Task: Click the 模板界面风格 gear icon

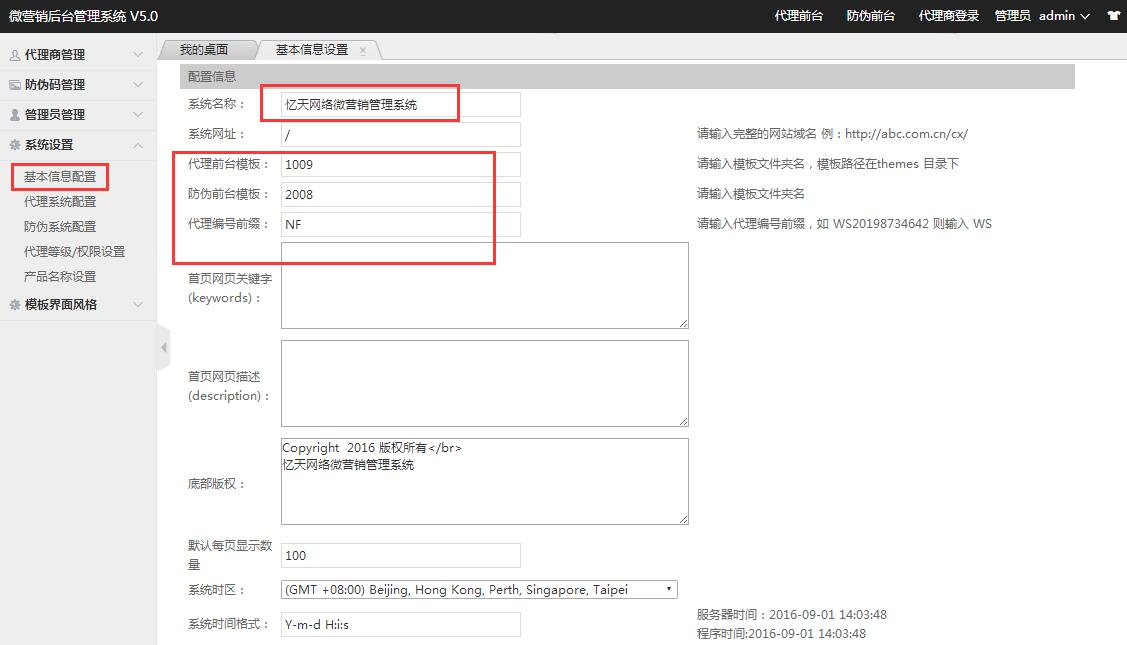Action: click(14, 305)
